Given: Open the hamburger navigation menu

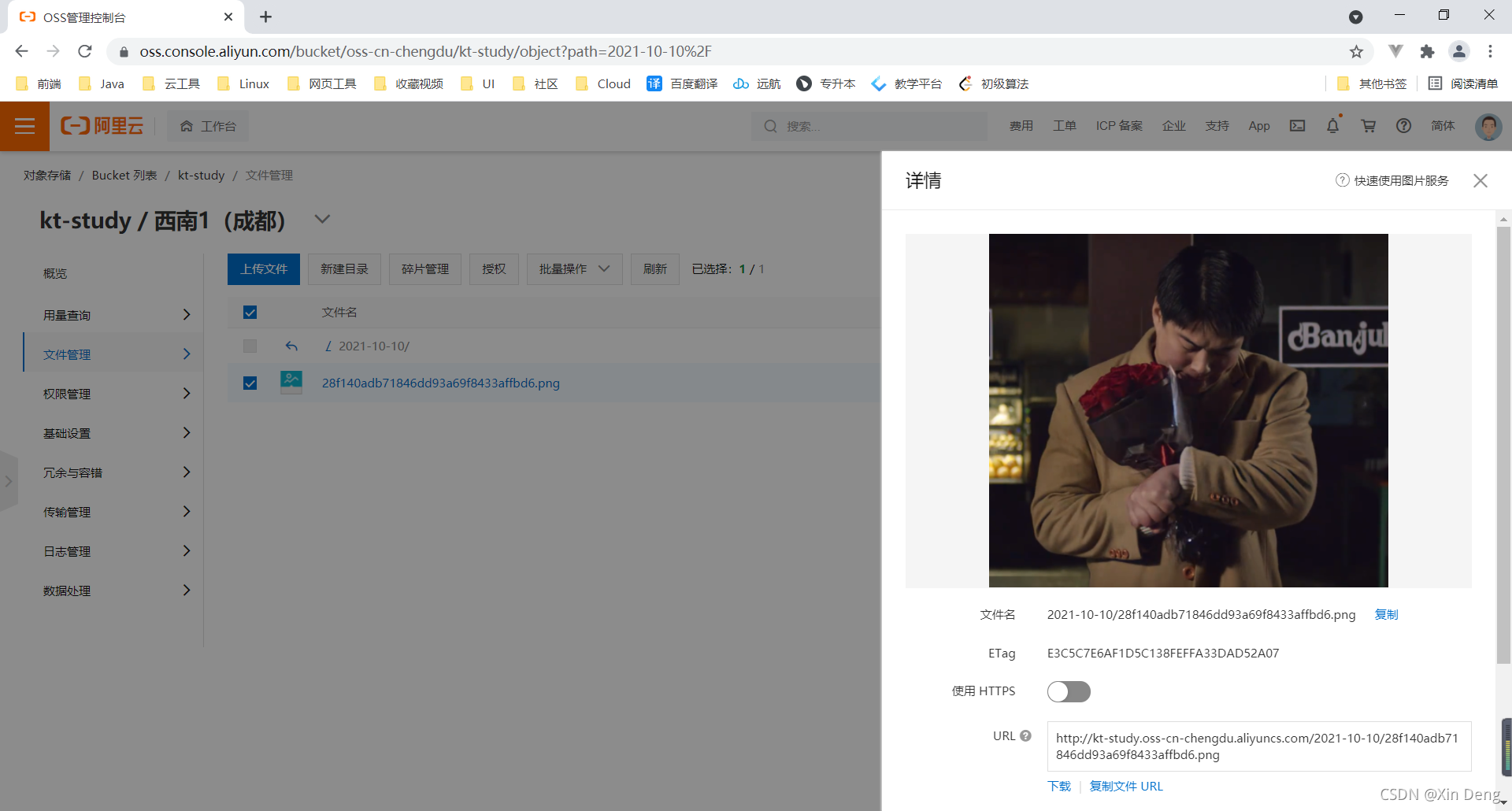Looking at the screenshot, I should 24,126.
